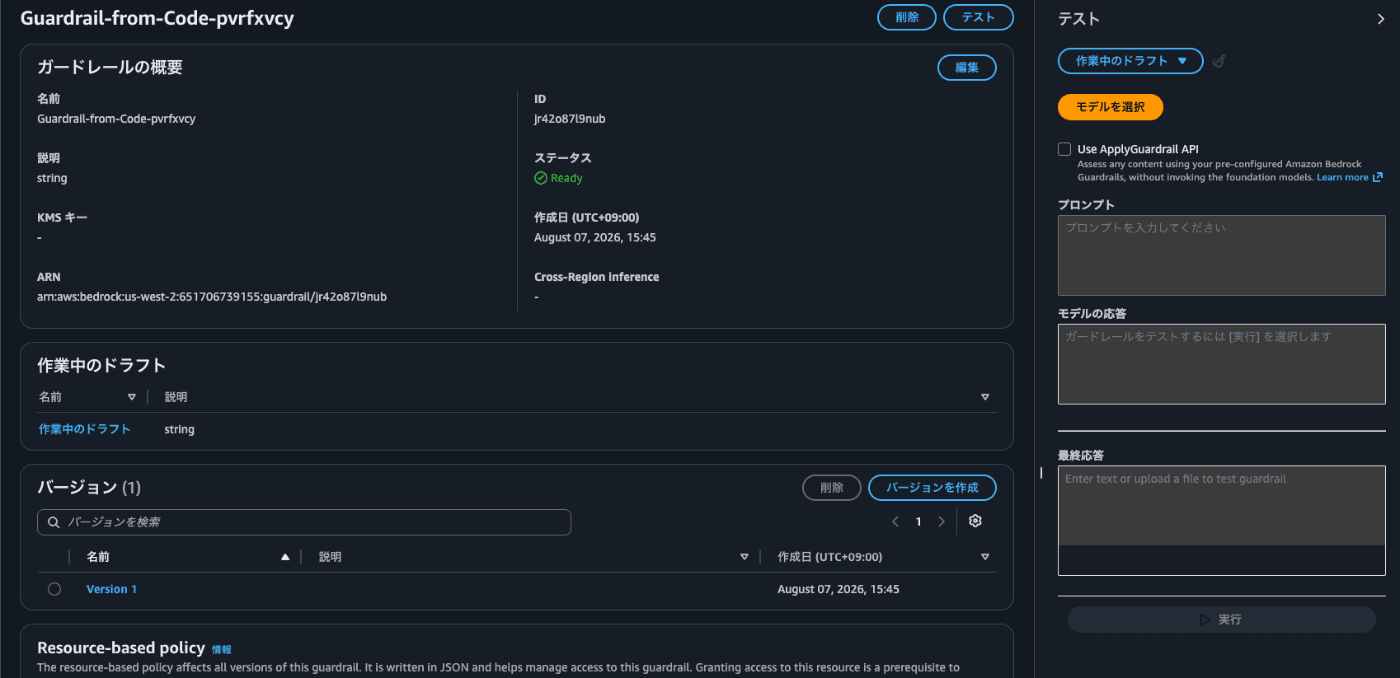This screenshot has height=678, width=1400.
Task: Focus the モデルの応答 text area
Action: click(x=1221, y=364)
